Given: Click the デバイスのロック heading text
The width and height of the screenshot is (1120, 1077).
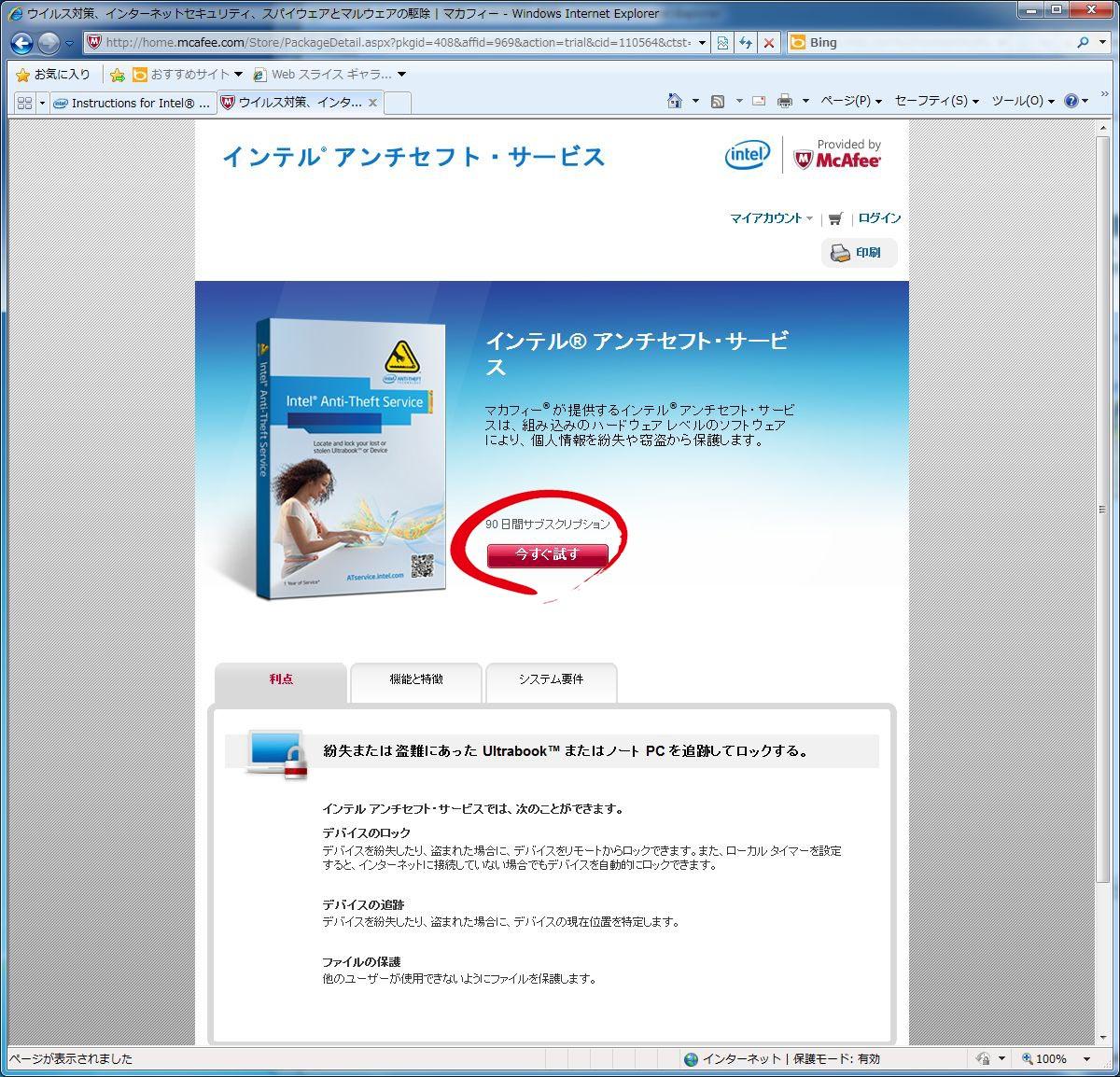Looking at the screenshot, I should point(367,833).
